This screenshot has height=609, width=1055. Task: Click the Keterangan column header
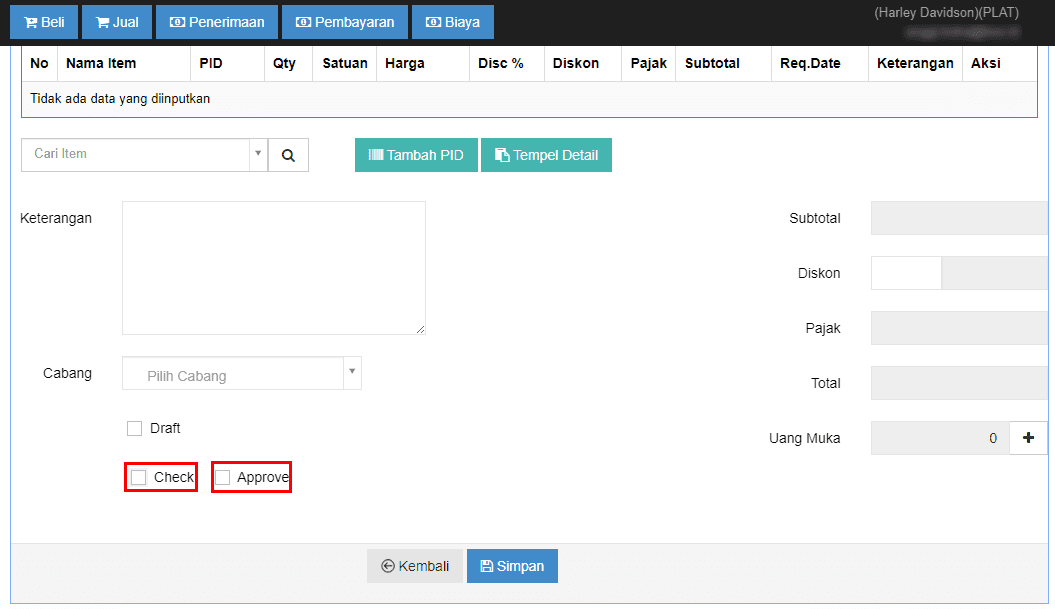click(x=915, y=63)
